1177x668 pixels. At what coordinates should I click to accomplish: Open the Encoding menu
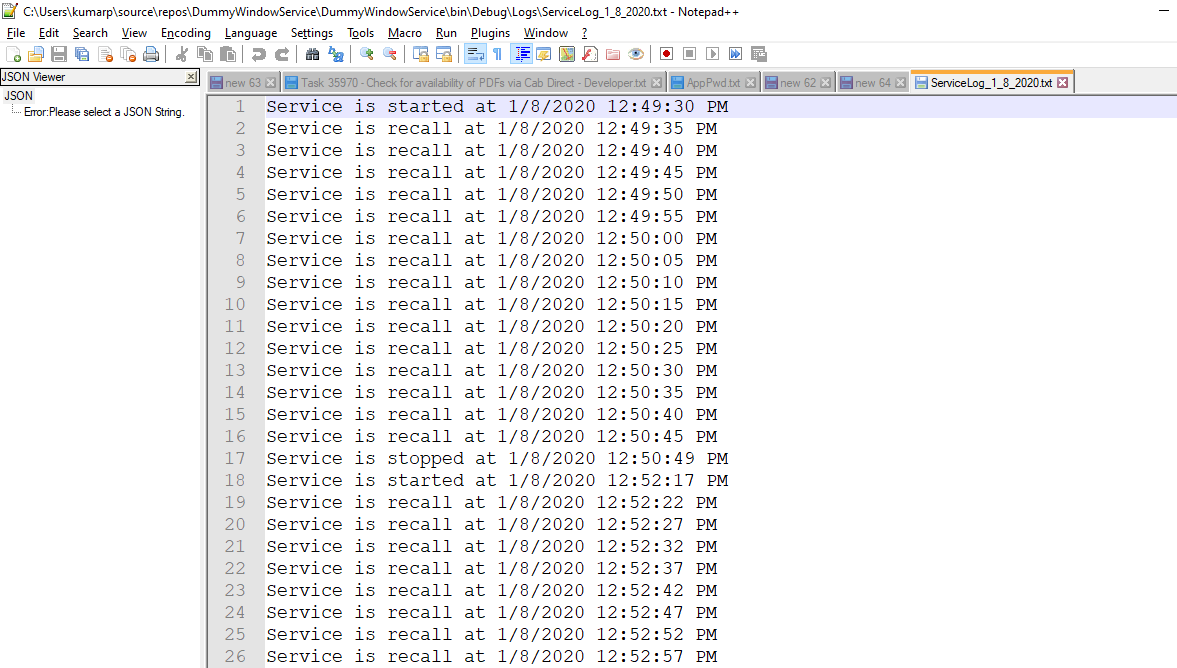185,32
